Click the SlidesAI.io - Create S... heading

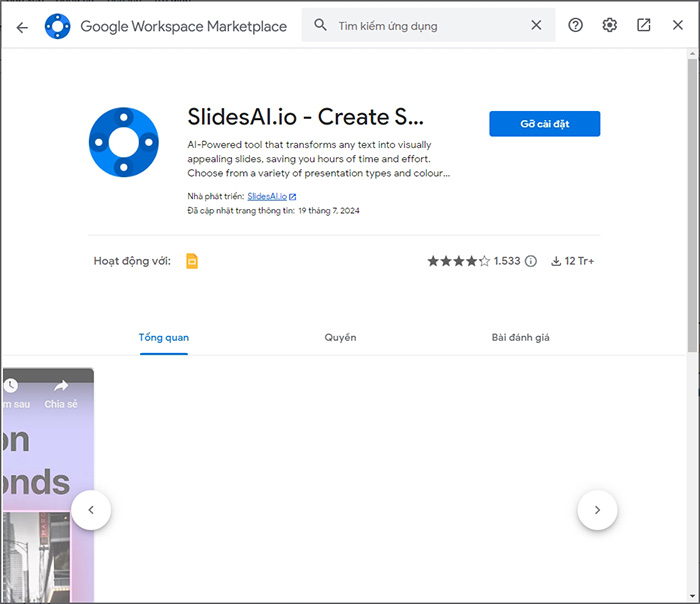(305, 117)
